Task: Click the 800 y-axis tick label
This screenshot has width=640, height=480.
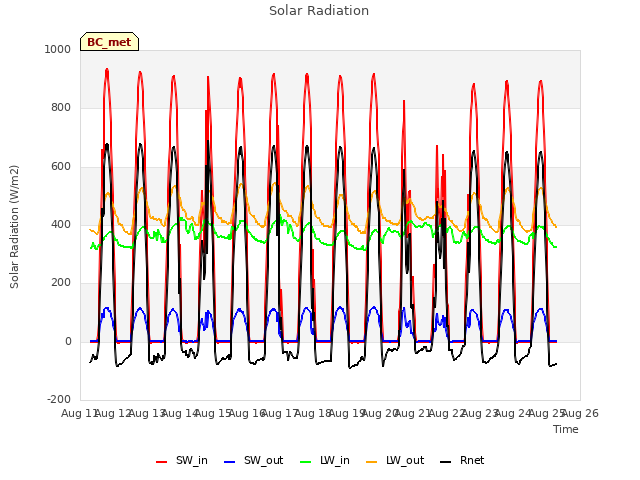Action: (61, 107)
